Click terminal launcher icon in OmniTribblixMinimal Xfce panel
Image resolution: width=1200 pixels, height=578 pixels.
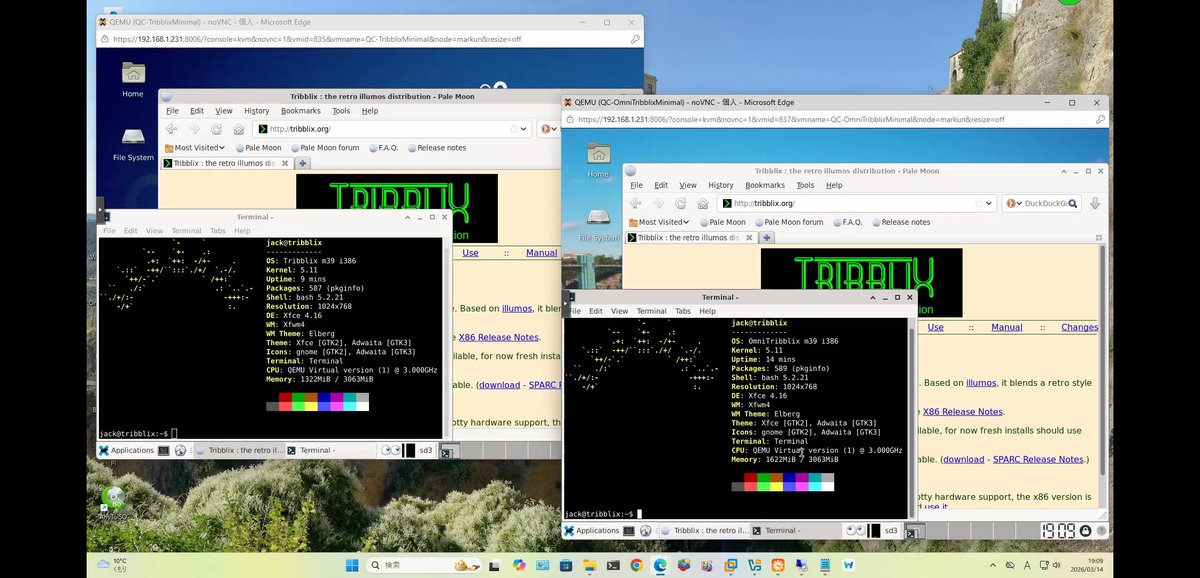point(629,531)
